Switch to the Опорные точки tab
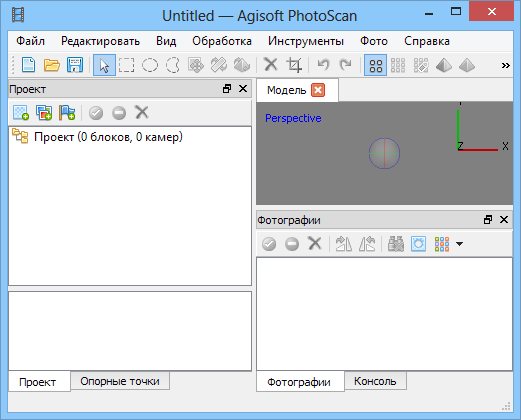 pyautogui.click(x=120, y=381)
